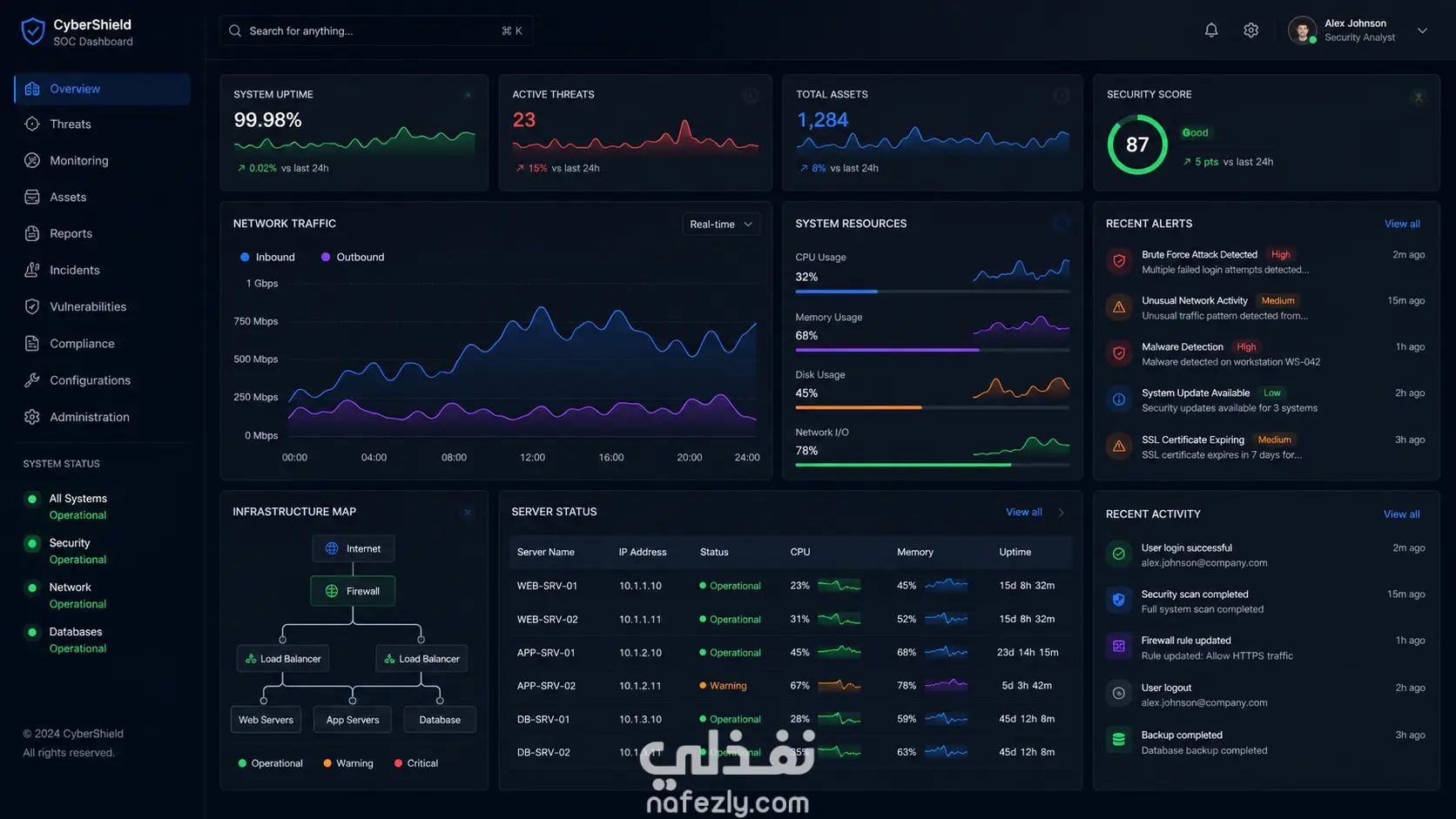Image resolution: width=1456 pixels, height=819 pixels.
Task: Select the Firewall node in Infrastructure Map
Action: (x=353, y=592)
